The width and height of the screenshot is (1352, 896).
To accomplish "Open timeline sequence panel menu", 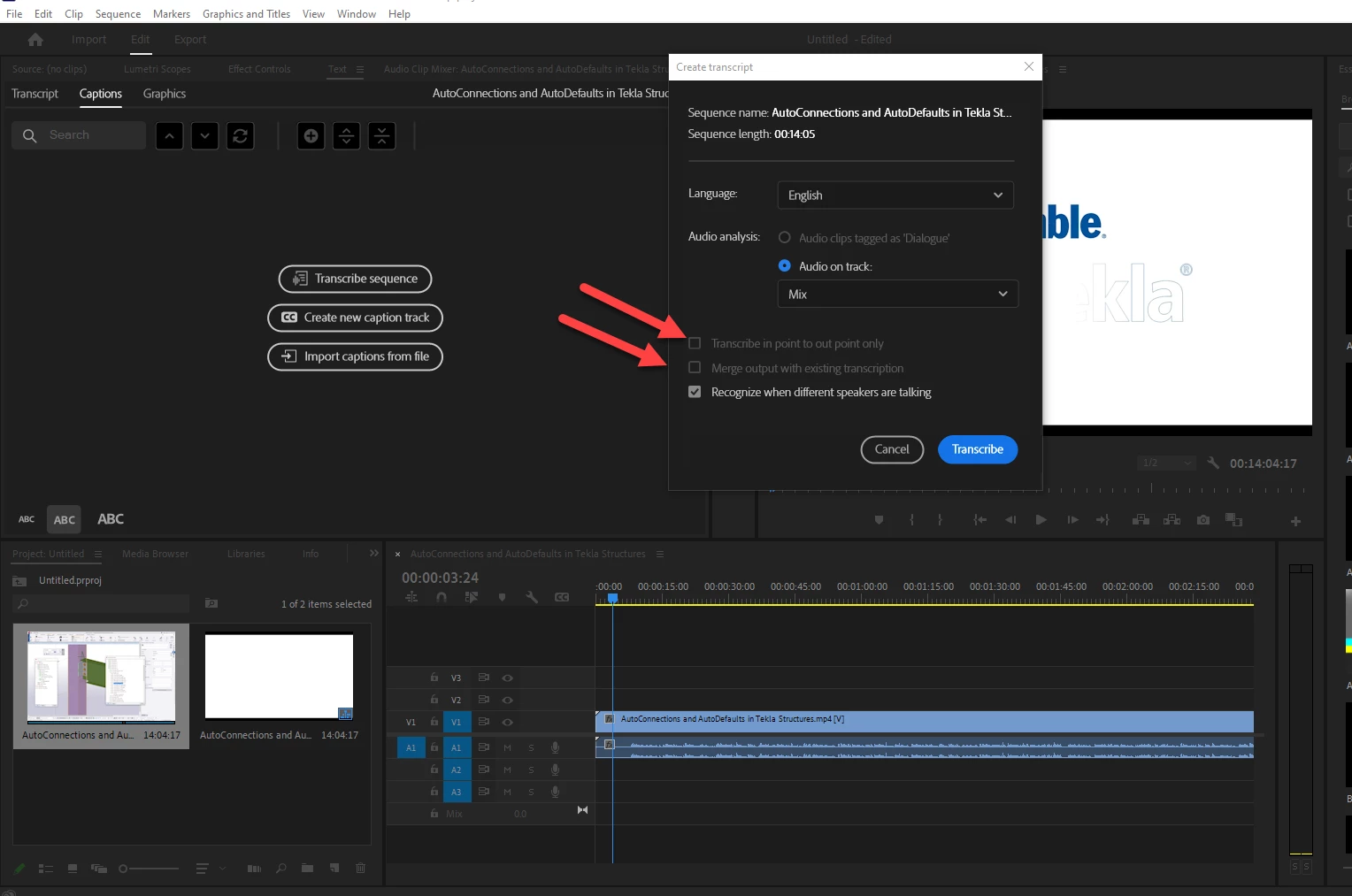I will click(x=660, y=555).
